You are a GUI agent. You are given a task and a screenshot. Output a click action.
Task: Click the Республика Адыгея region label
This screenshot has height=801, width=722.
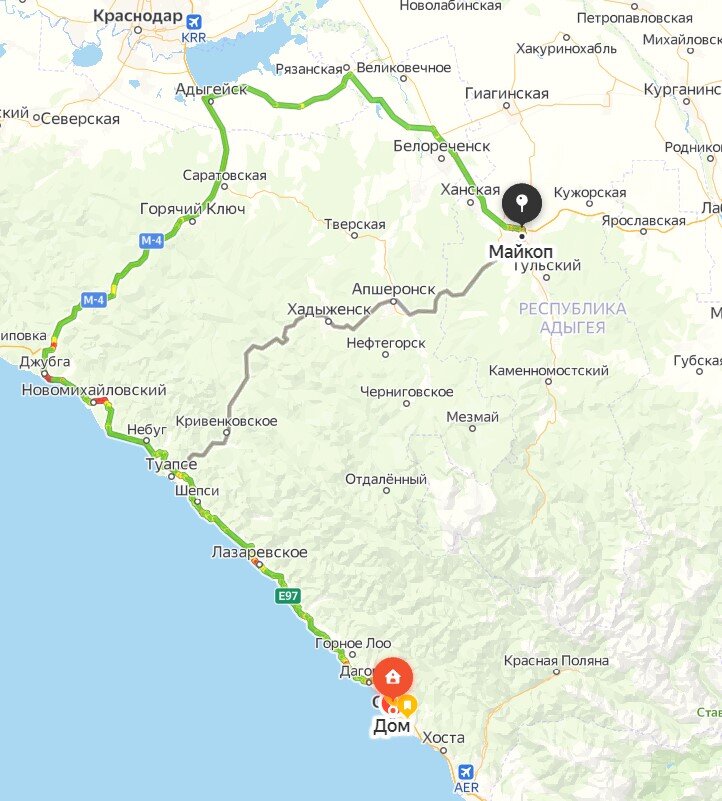tap(572, 318)
